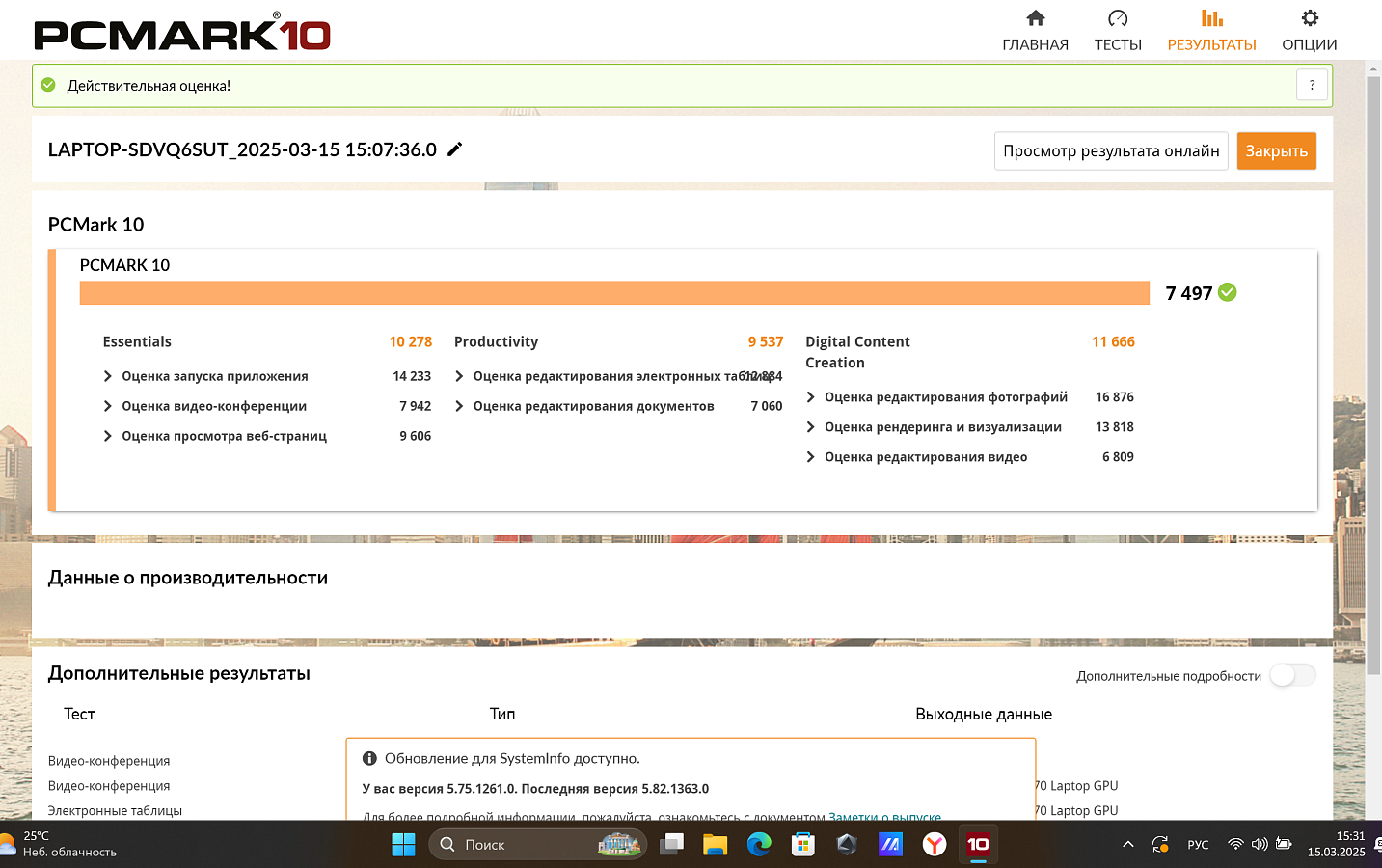Click the Выходные данные column header
This screenshot has height=868, width=1382.
coord(984,714)
